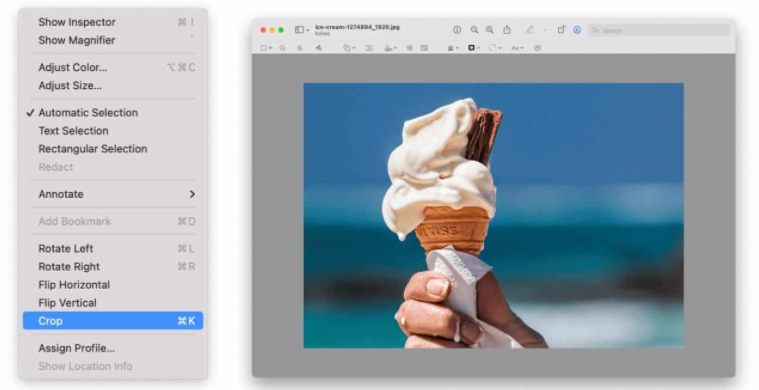Open the Shapes tool dropdown

[349, 48]
